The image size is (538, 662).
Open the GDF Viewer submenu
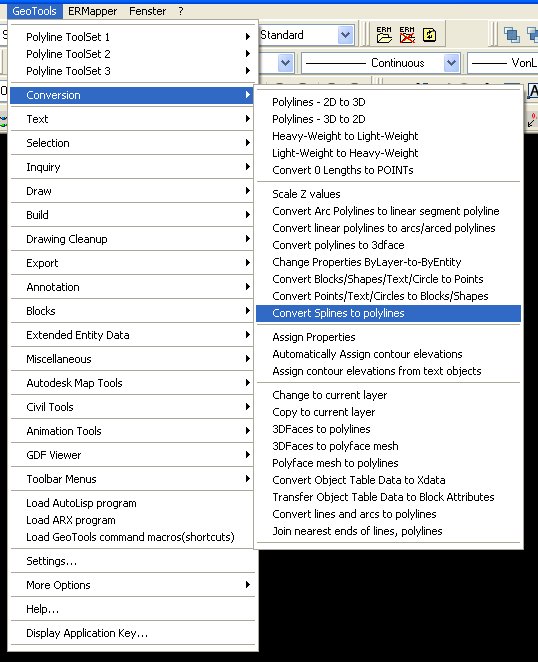132,455
